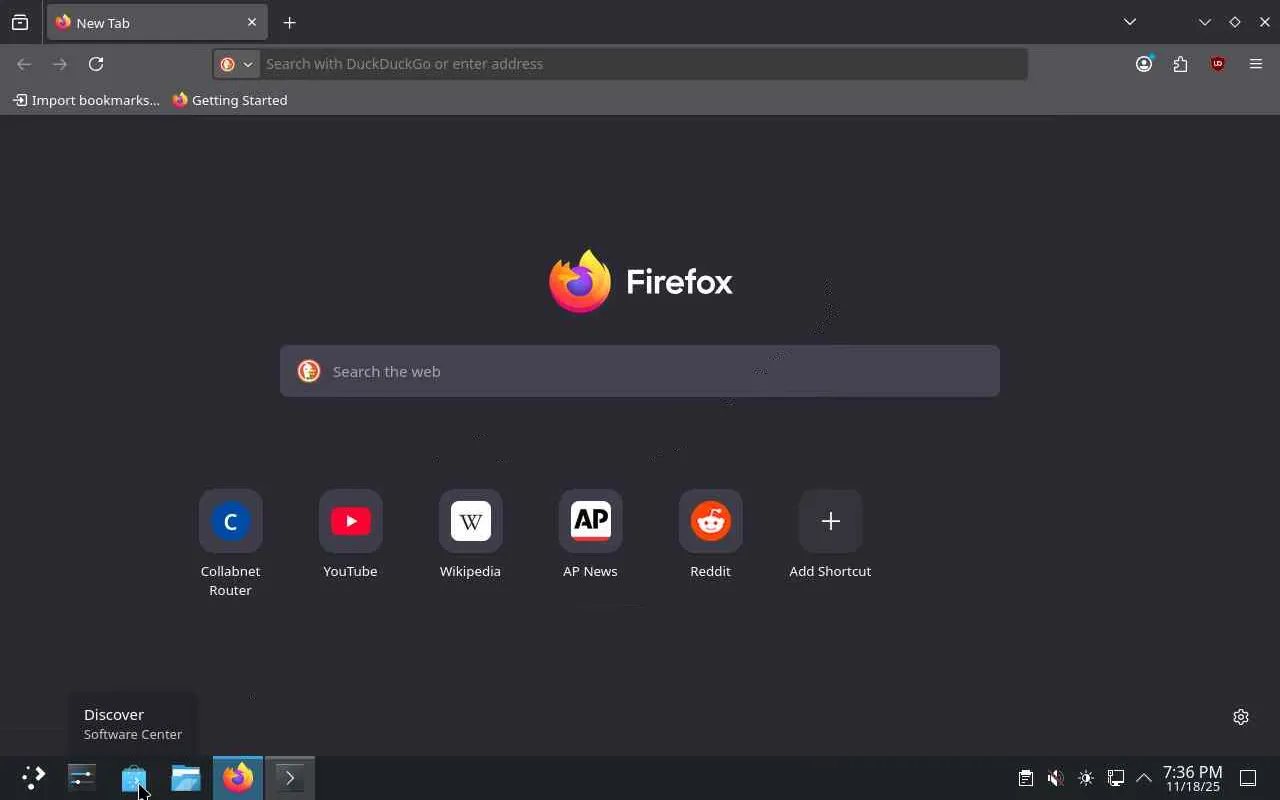Click the Search the web box

pyautogui.click(x=640, y=371)
